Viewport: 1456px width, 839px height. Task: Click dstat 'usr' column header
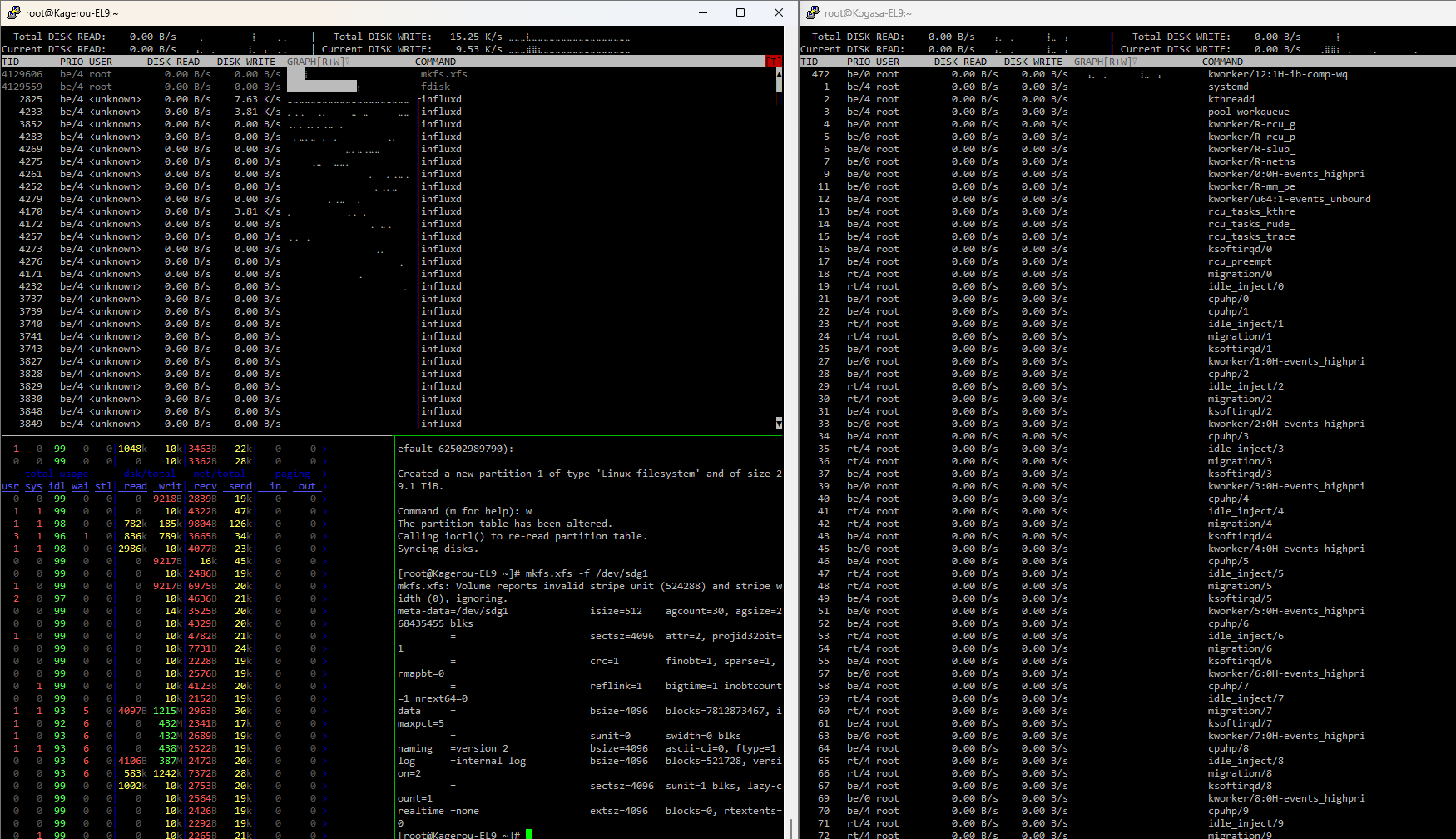click(10, 486)
